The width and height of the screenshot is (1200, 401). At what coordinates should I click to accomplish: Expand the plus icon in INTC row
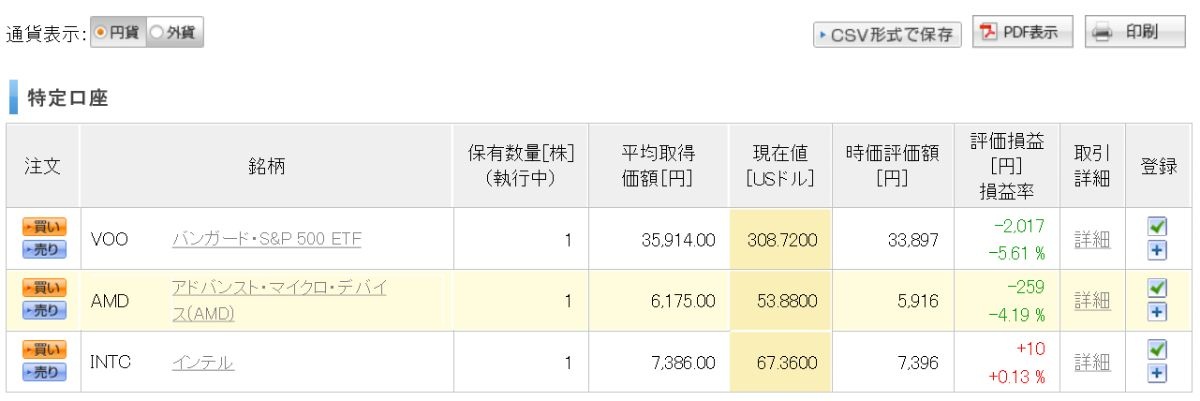(x=1158, y=373)
